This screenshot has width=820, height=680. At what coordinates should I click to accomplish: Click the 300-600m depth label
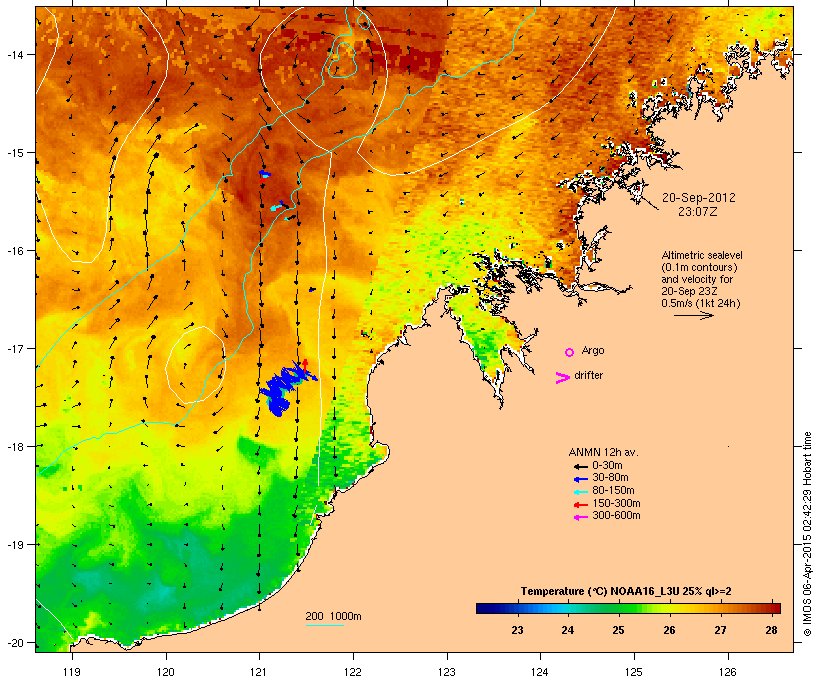[x=617, y=516]
